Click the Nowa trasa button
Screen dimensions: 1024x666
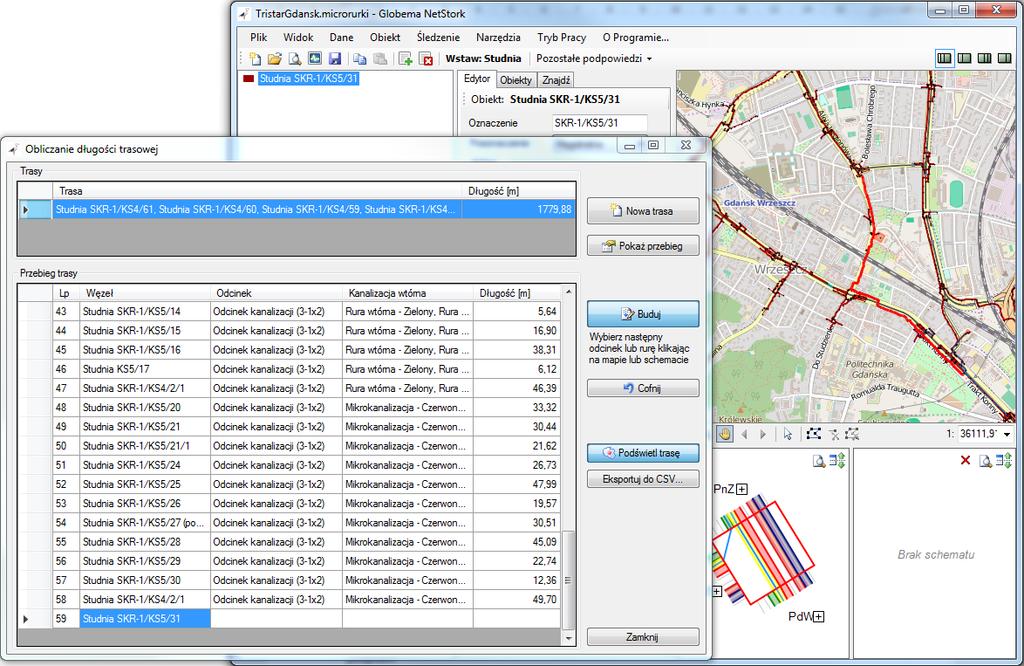[643, 211]
